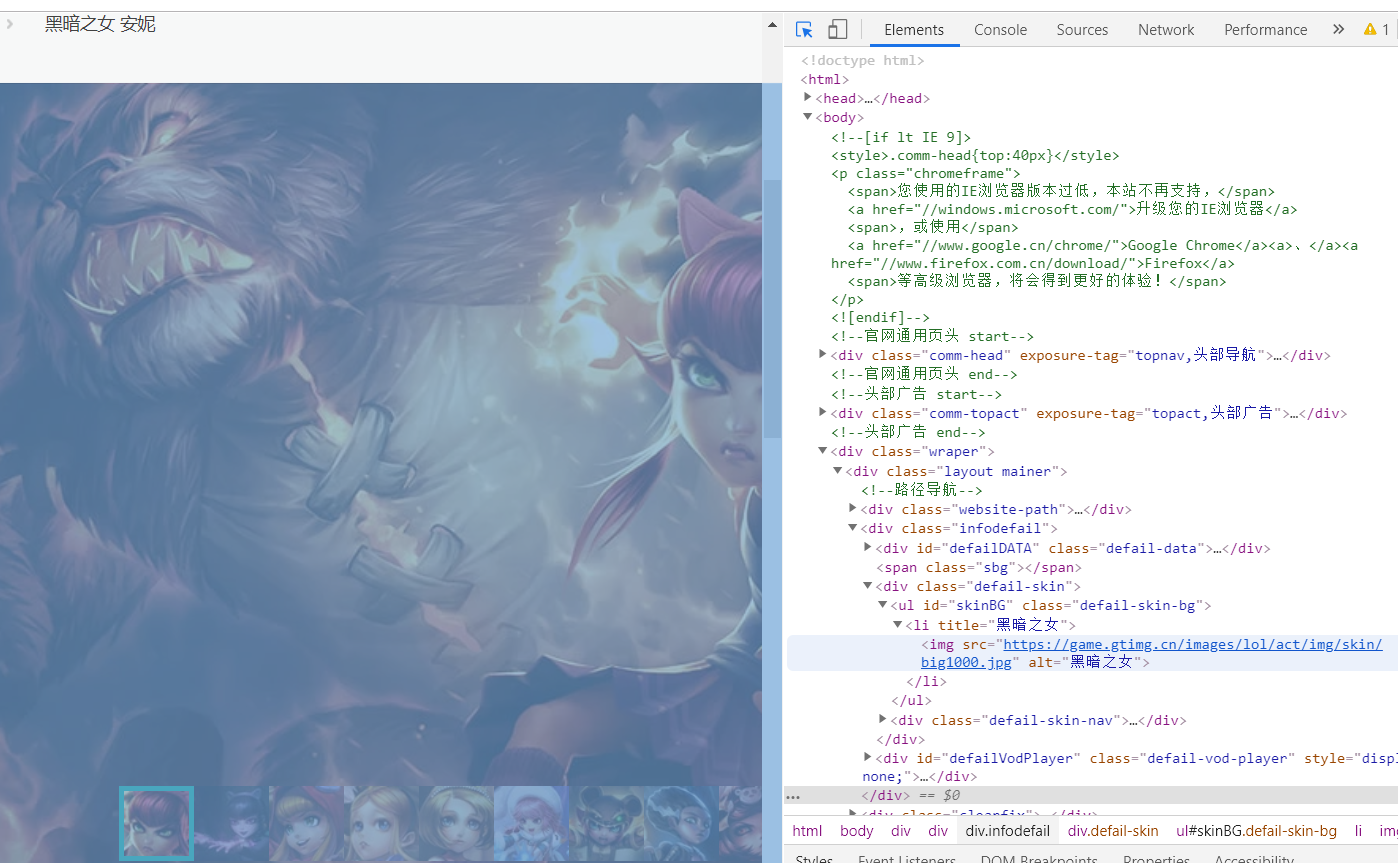This screenshot has height=863, width=1398.
Task: Click the chevron left of 黑暗之女 安妮
Action: click(10, 23)
